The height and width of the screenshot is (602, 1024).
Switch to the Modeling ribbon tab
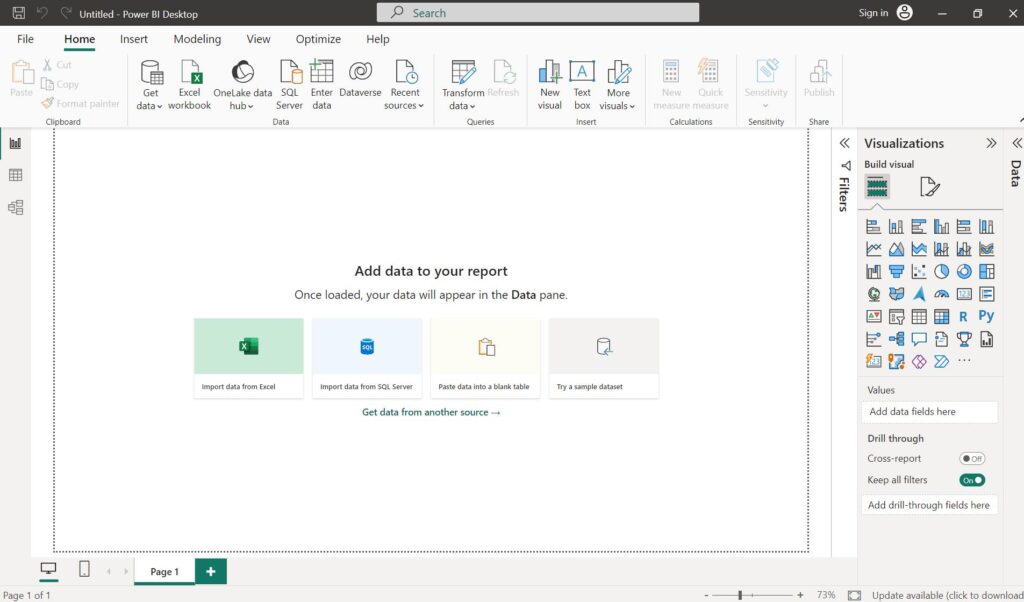click(196, 39)
